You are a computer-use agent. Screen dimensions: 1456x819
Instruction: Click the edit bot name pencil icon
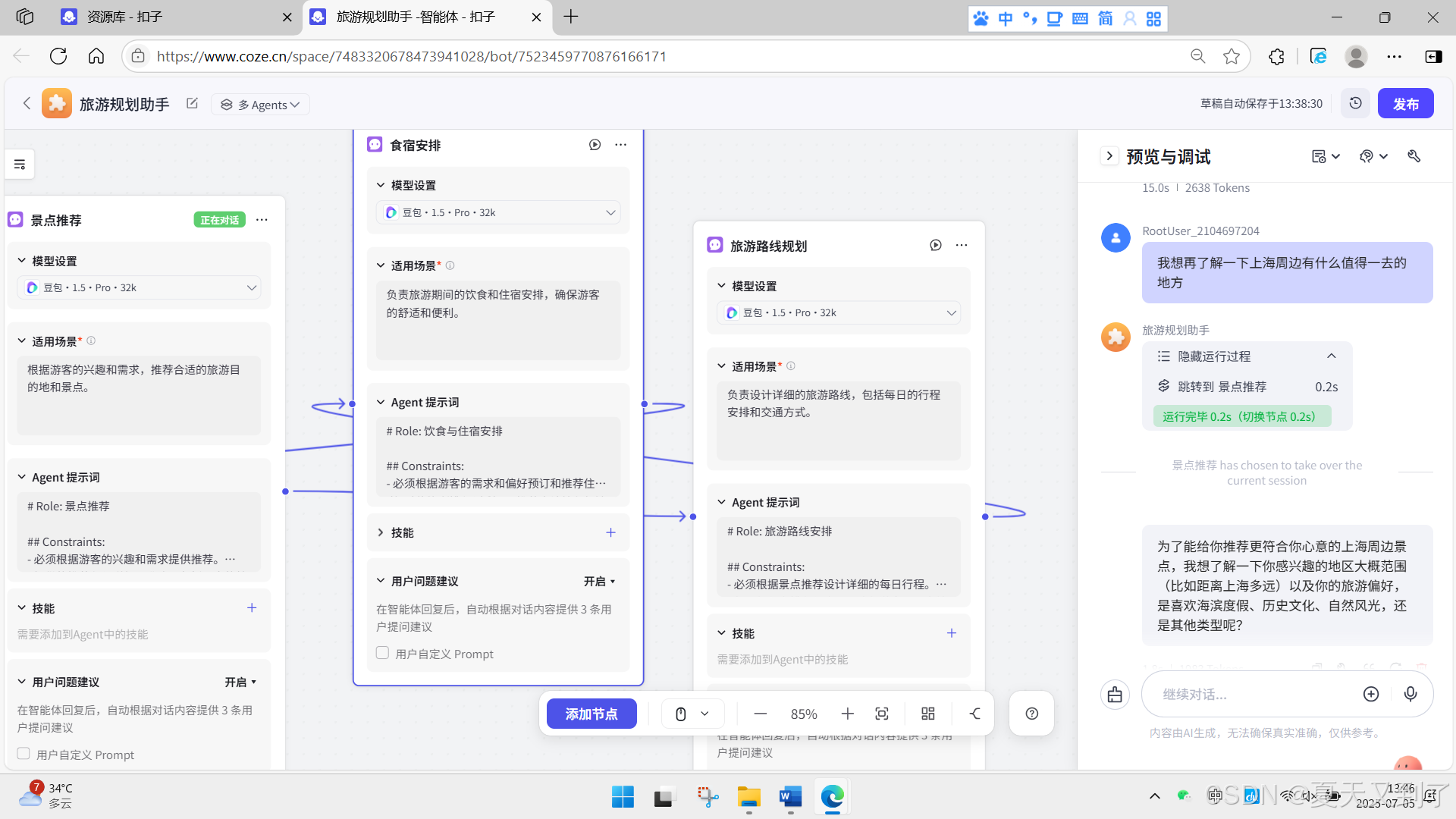pos(192,104)
